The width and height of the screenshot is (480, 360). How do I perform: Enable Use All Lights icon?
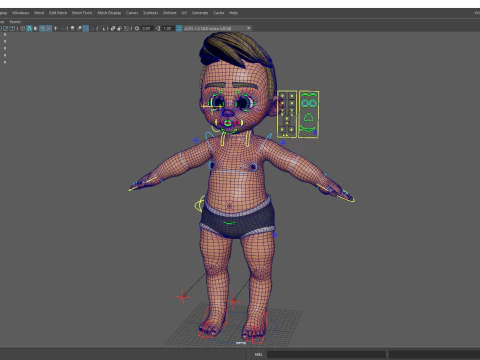pos(55,28)
